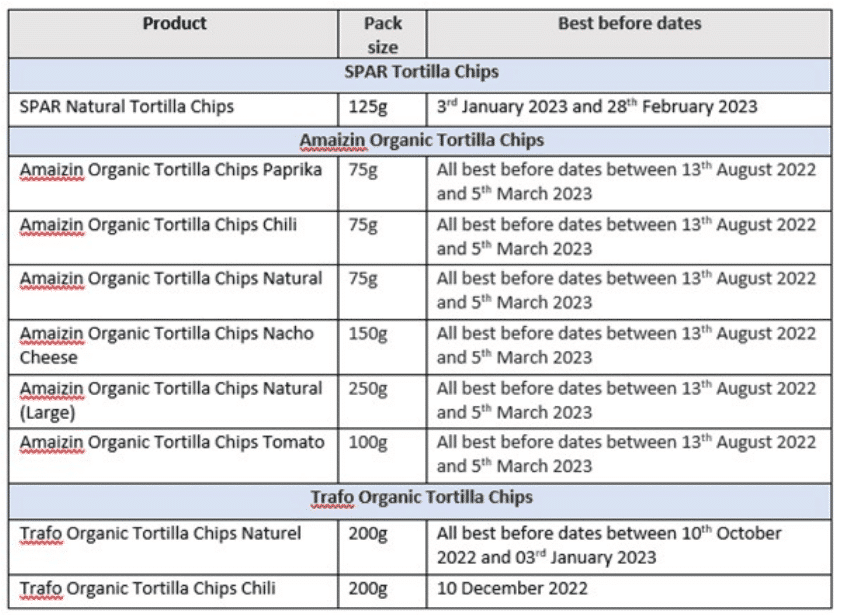Click the 3rd January 2023 date cell
Screen dimensions: 846x615
(x=629, y=110)
